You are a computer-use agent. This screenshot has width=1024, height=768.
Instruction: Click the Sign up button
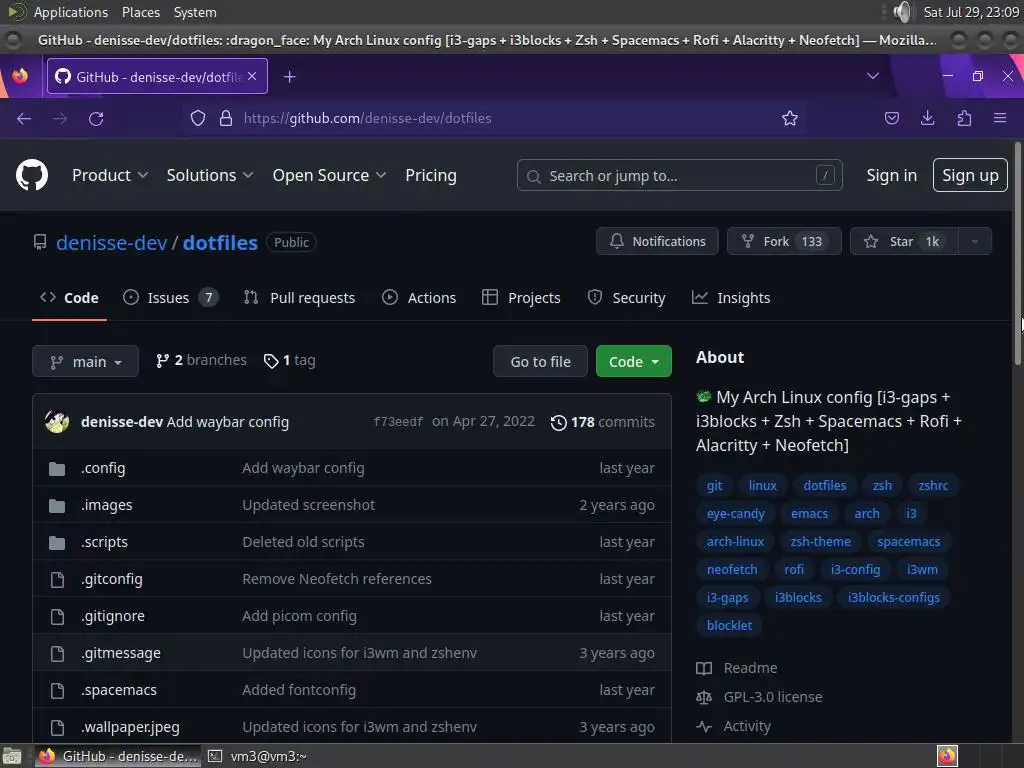pyautogui.click(x=970, y=175)
